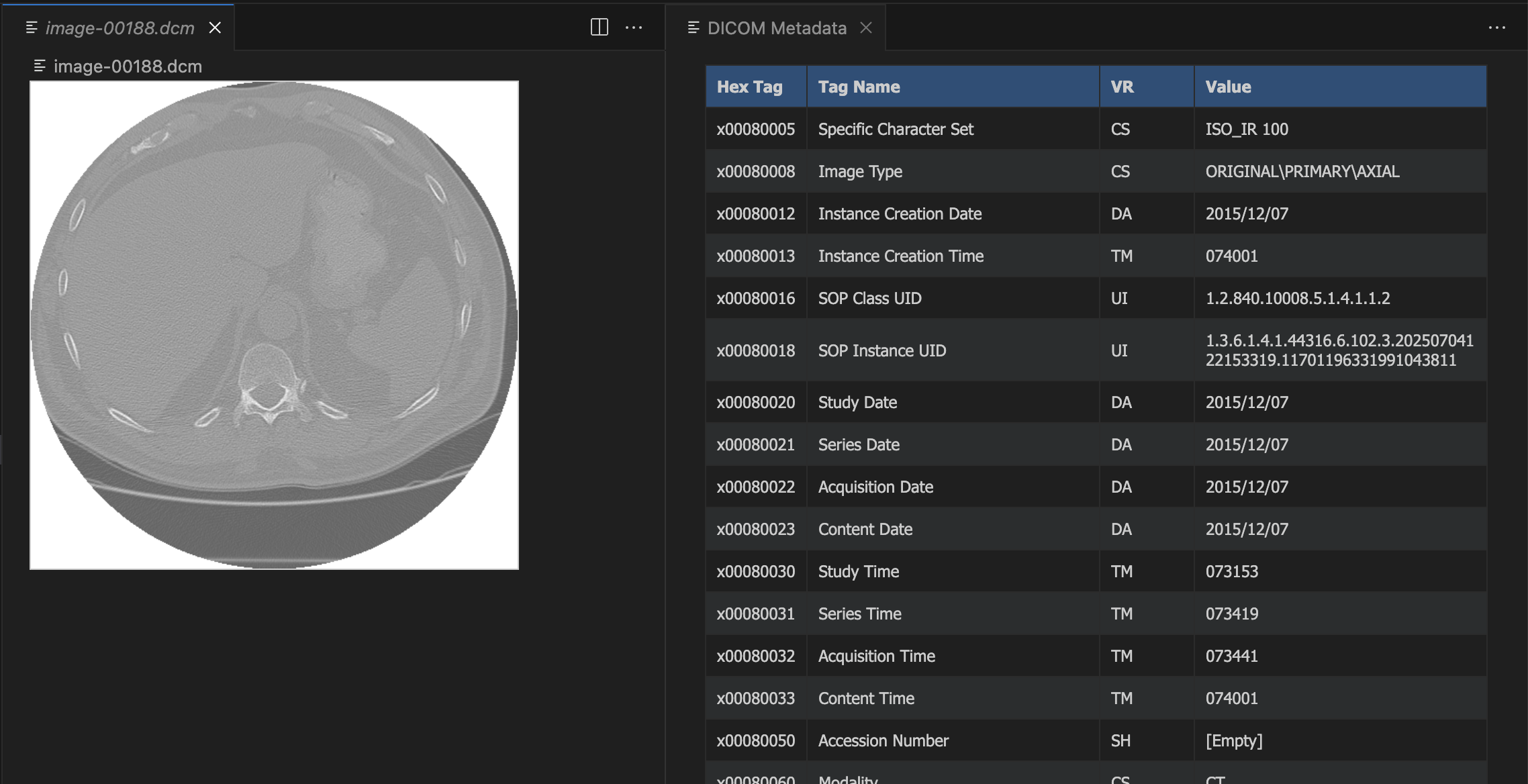Click the Value column header
The image size is (1528, 784).
(1228, 87)
